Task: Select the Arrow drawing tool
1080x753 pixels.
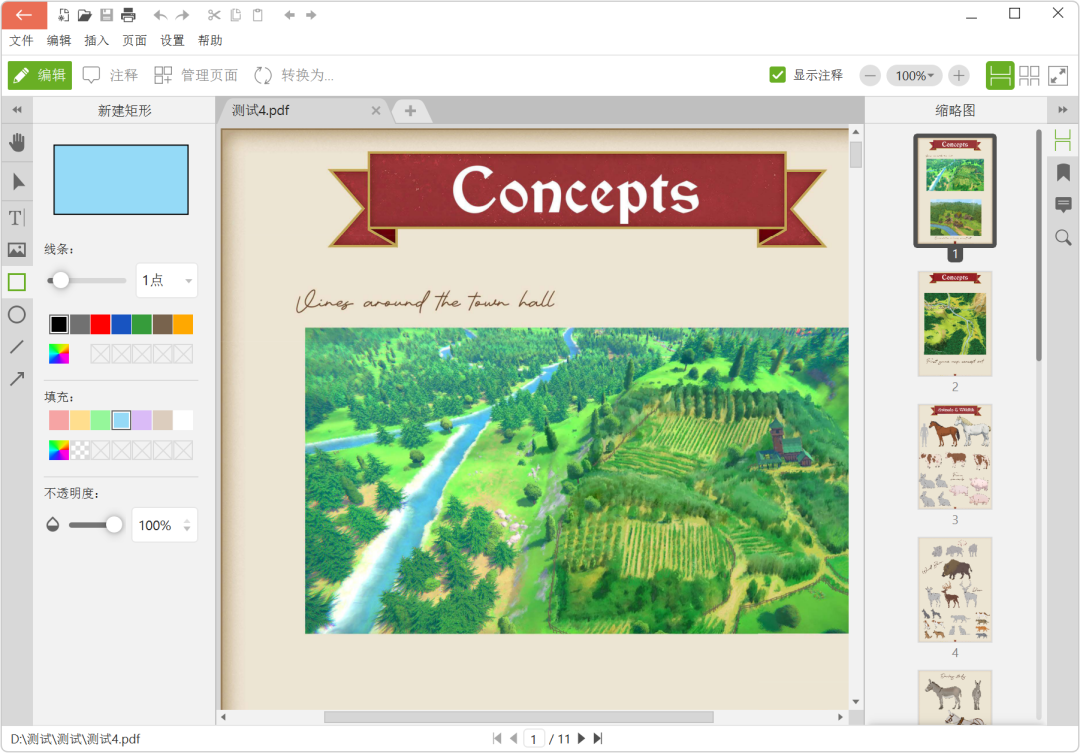Action: click(x=17, y=378)
